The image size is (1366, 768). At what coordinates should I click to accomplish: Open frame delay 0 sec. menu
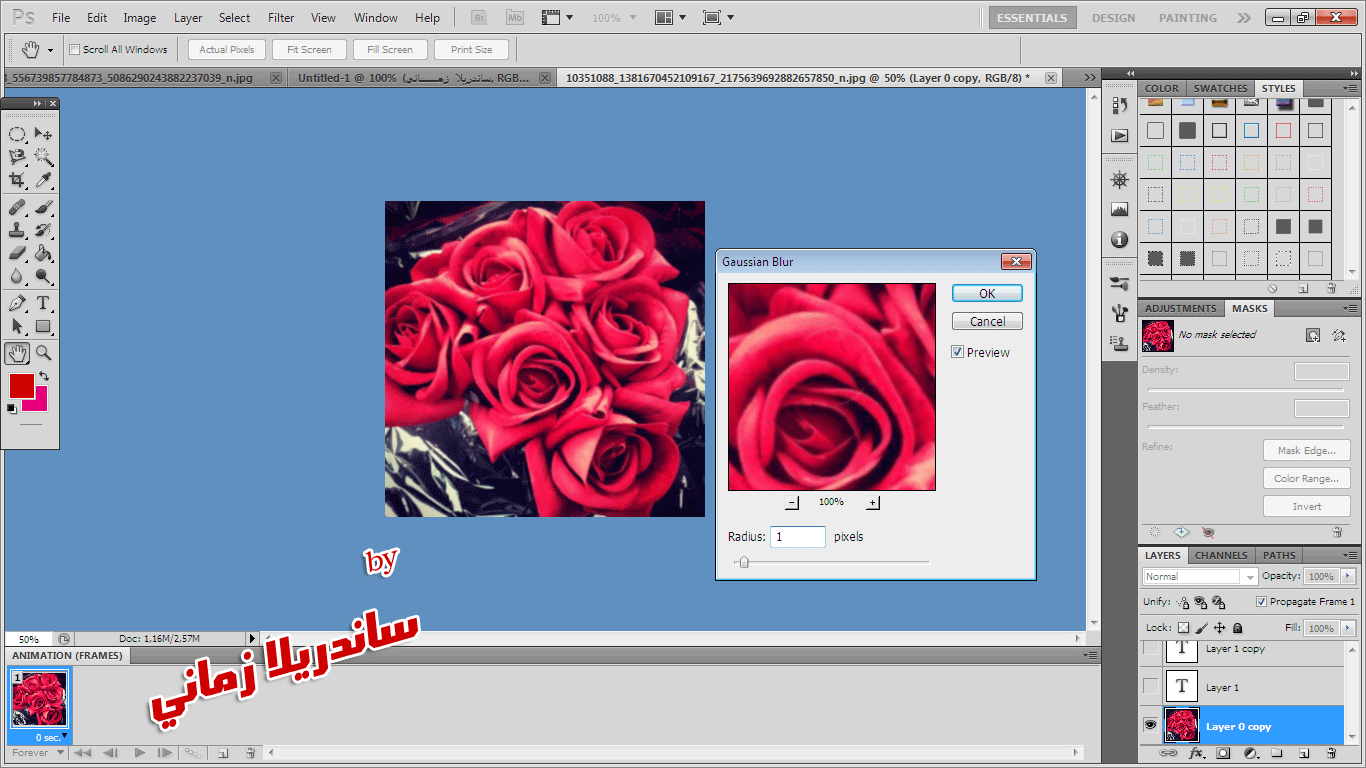[51, 737]
